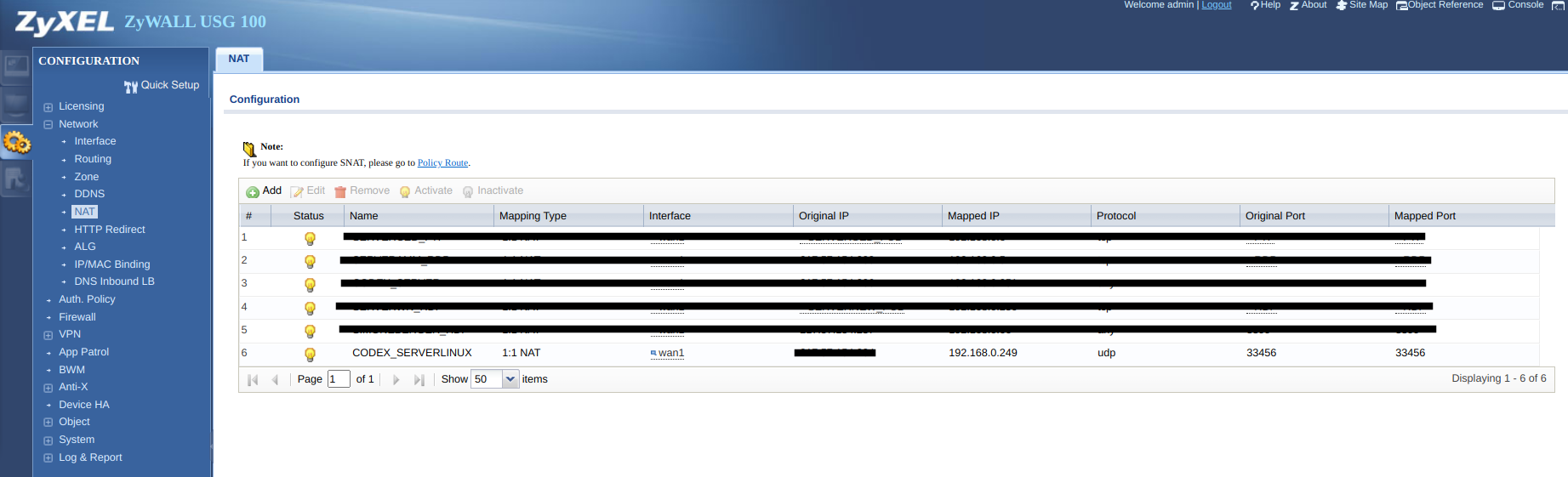Toggle status bulb of CODEX_SERVERLINUX rule
Screen dimensions: 1568x477
[310, 354]
